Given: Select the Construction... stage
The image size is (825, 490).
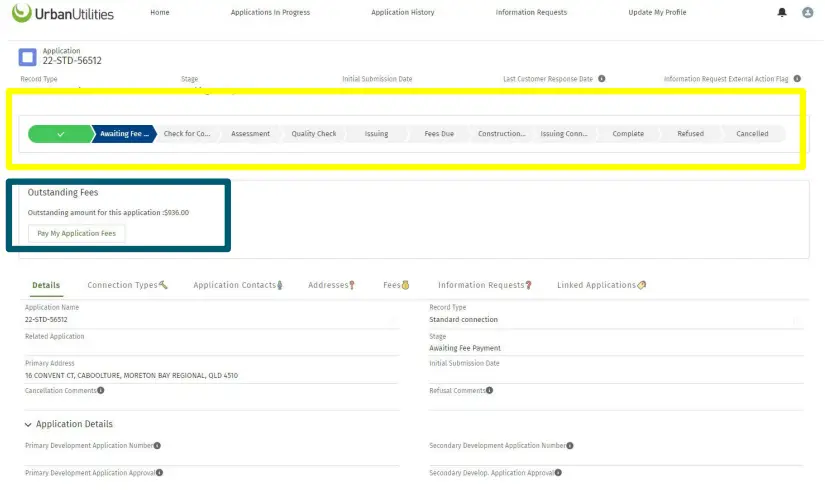Looking at the screenshot, I should tap(501, 134).
